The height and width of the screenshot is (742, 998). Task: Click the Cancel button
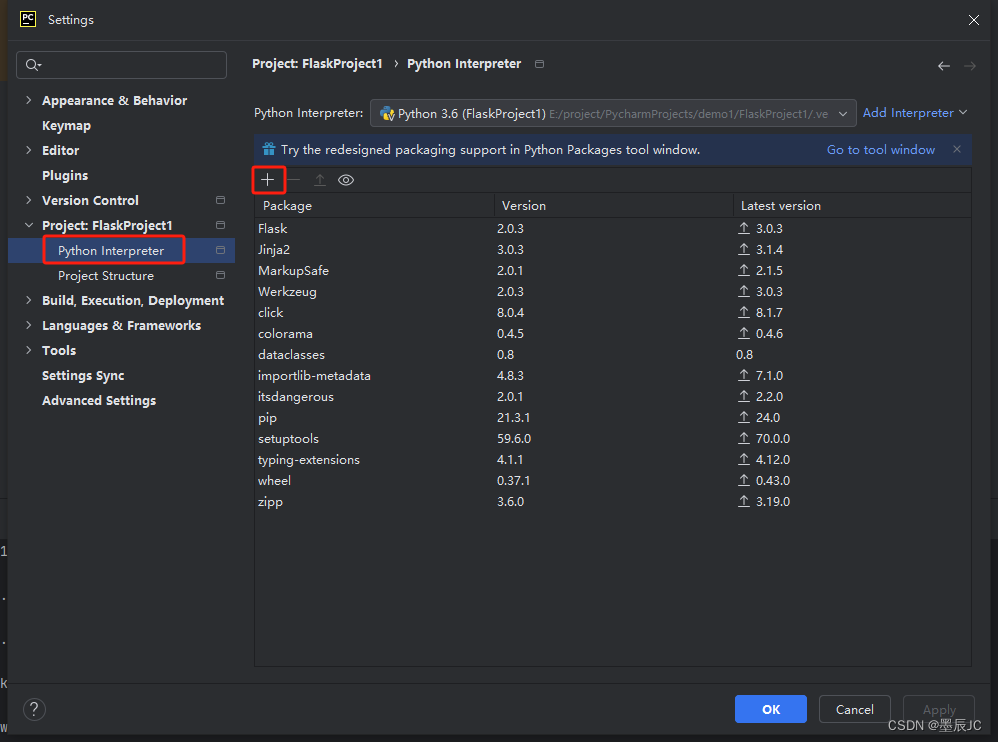tap(854, 709)
